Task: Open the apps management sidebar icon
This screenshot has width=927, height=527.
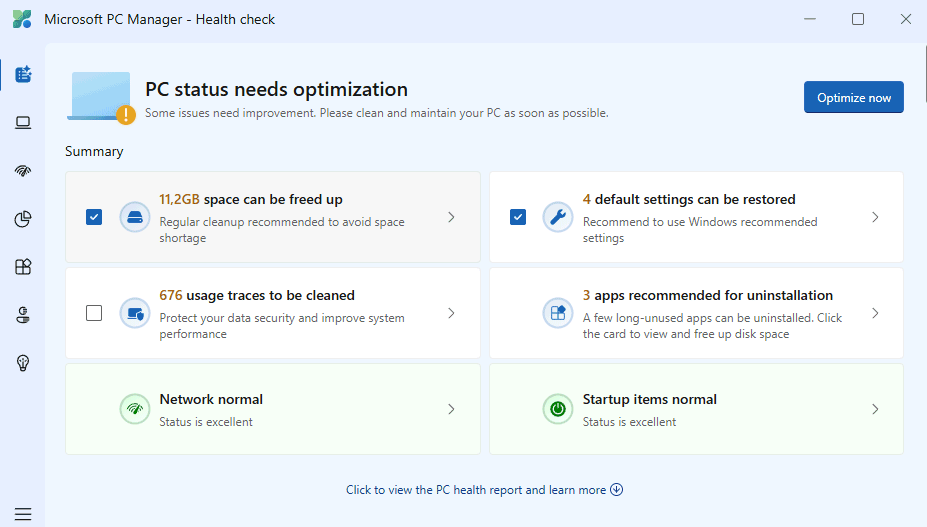Action: pyautogui.click(x=23, y=267)
